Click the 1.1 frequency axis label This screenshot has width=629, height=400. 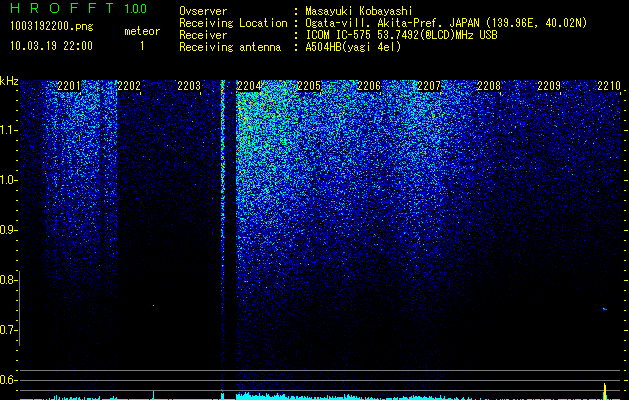pos(9,130)
